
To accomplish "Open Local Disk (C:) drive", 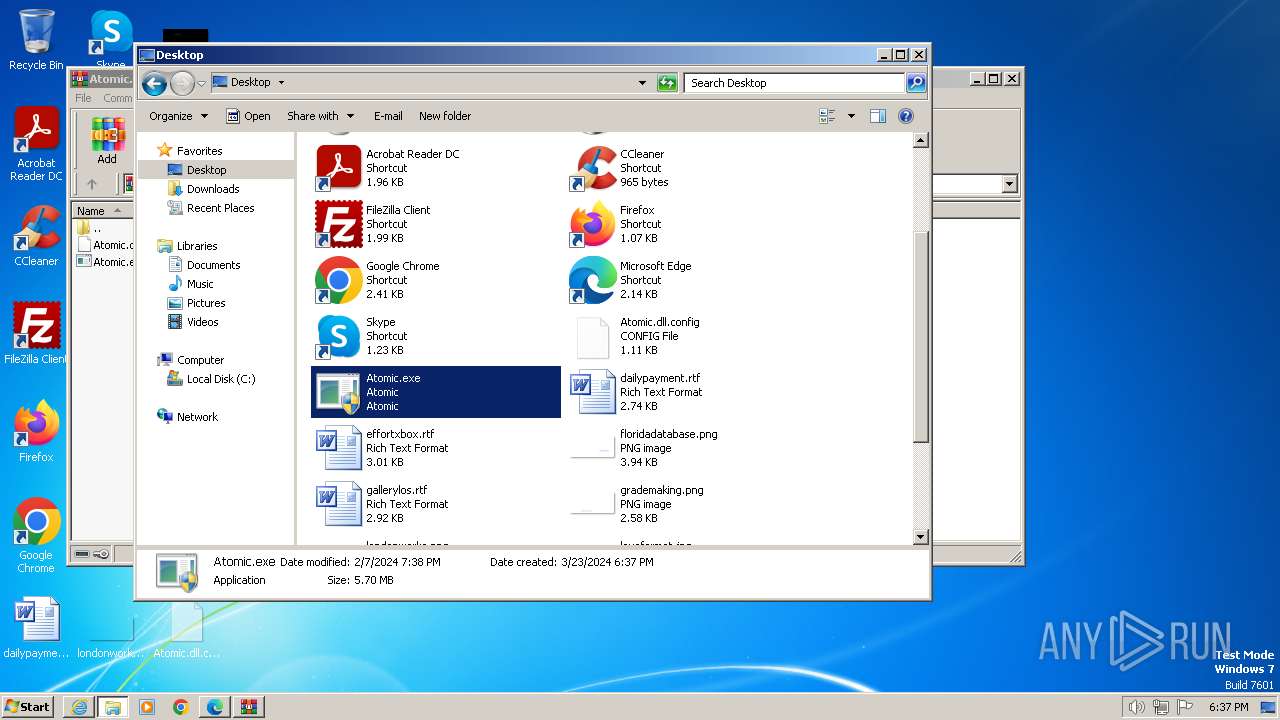I will pos(220,379).
